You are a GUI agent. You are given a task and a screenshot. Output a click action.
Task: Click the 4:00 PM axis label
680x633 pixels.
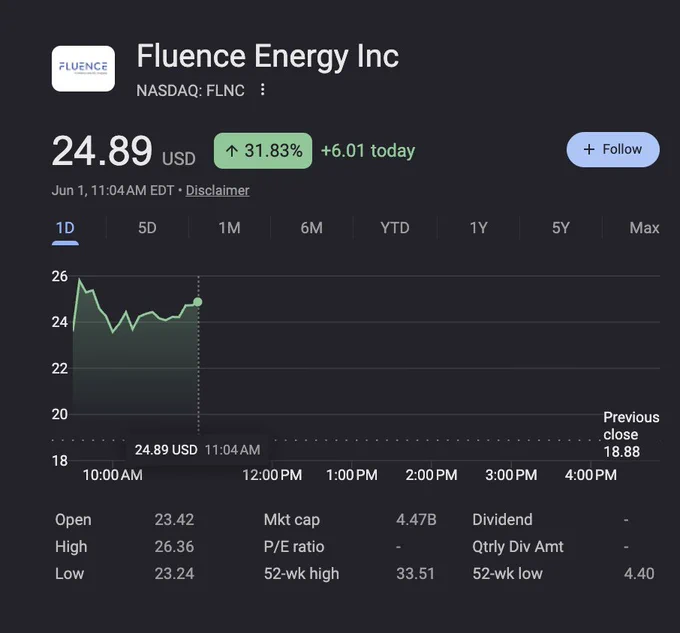point(591,475)
